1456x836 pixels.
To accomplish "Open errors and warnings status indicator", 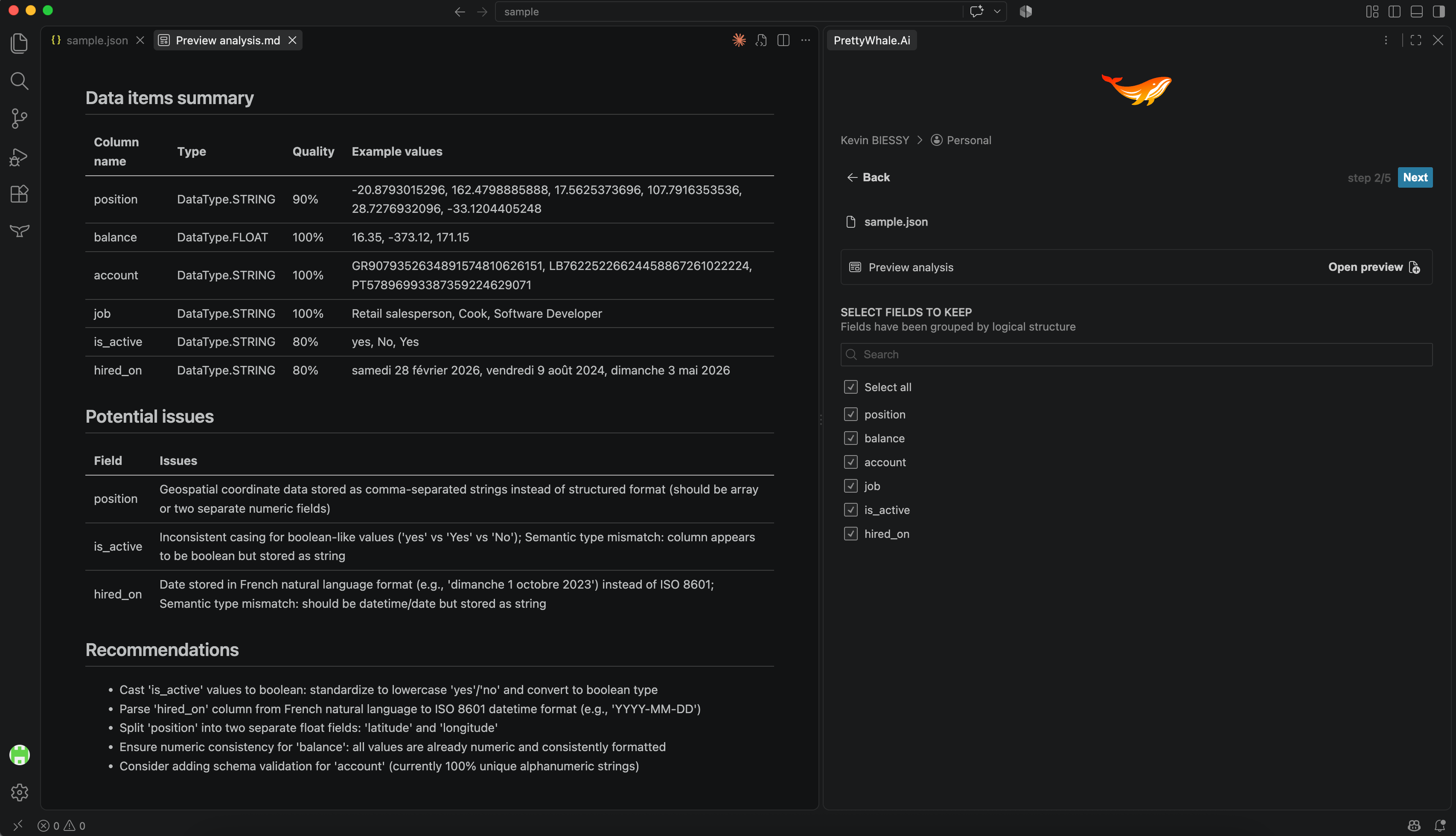I will [x=61, y=826].
